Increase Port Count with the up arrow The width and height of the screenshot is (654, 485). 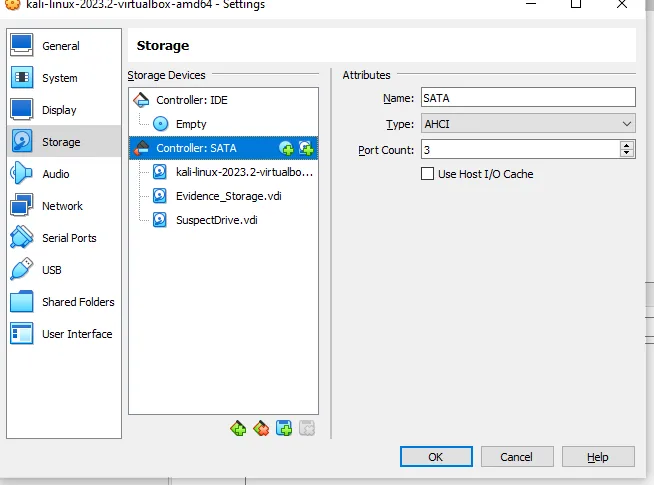click(x=627, y=145)
